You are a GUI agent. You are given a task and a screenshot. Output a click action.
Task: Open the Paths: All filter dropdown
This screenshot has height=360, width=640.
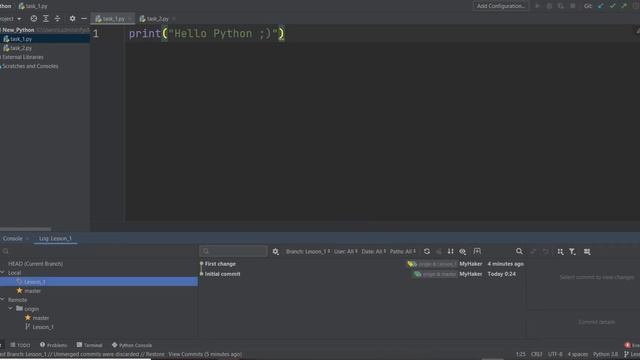(403, 251)
